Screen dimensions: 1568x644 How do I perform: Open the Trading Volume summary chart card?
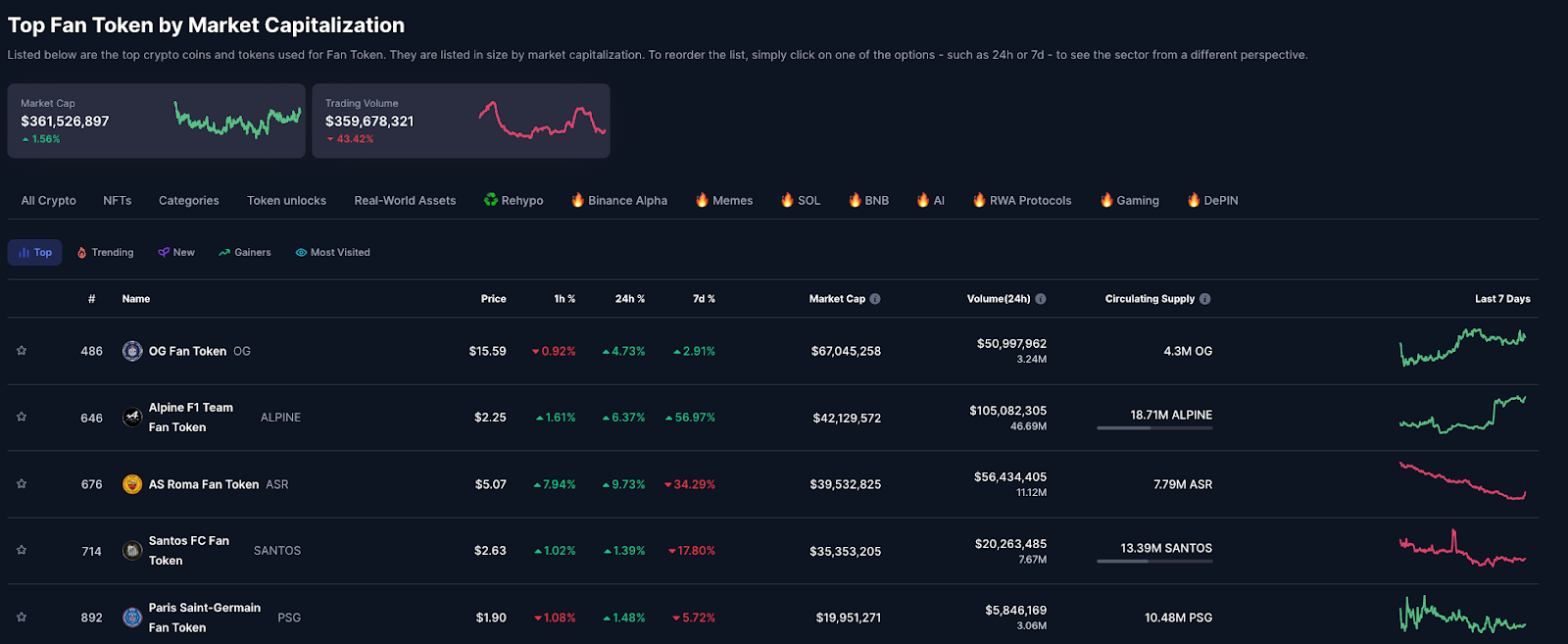coord(462,121)
